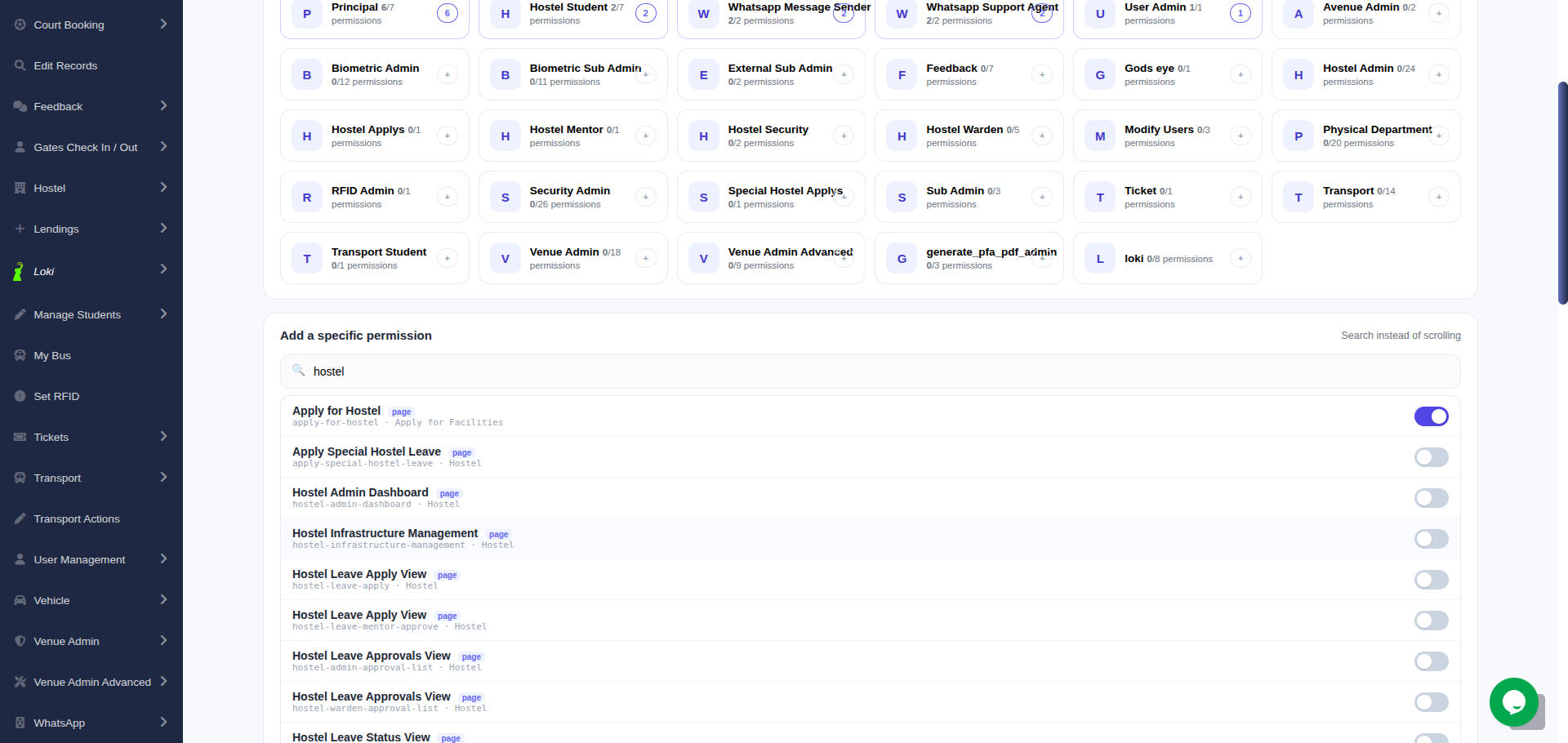The width and height of the screenshot is (1568, 743).
Task: Open the Vehicle menu item
Action: [x=91, y=600]
